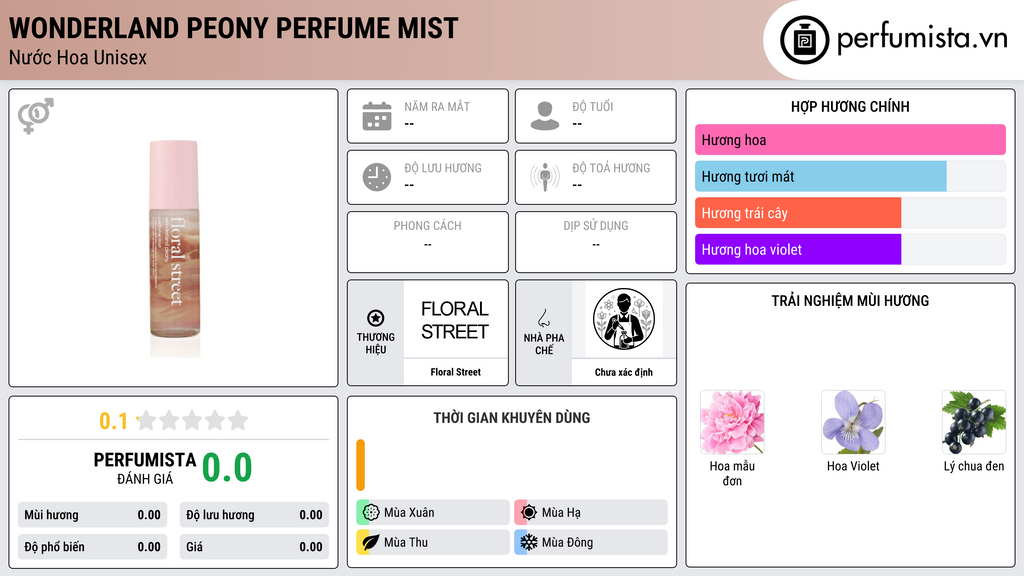Click the Thời gian khuyên dùng heading

pyautogui.click(x=511, y=417)
